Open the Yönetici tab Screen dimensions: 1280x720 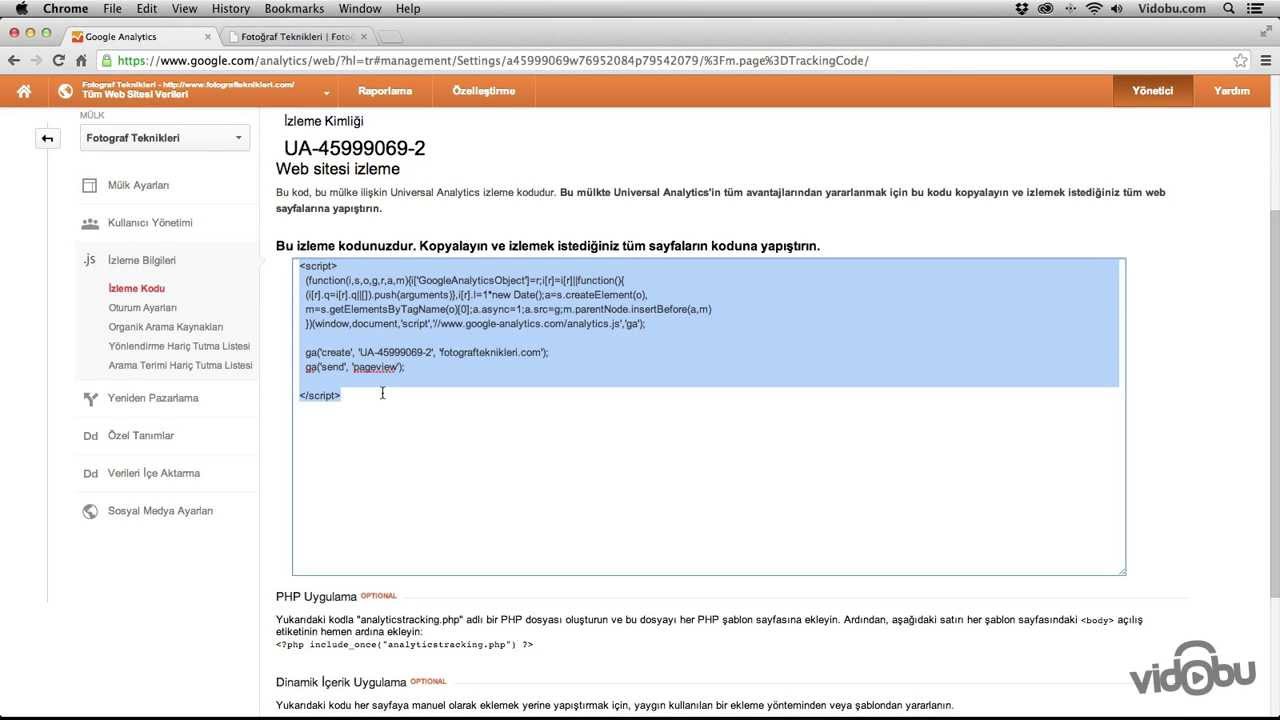coord(1152,91)
